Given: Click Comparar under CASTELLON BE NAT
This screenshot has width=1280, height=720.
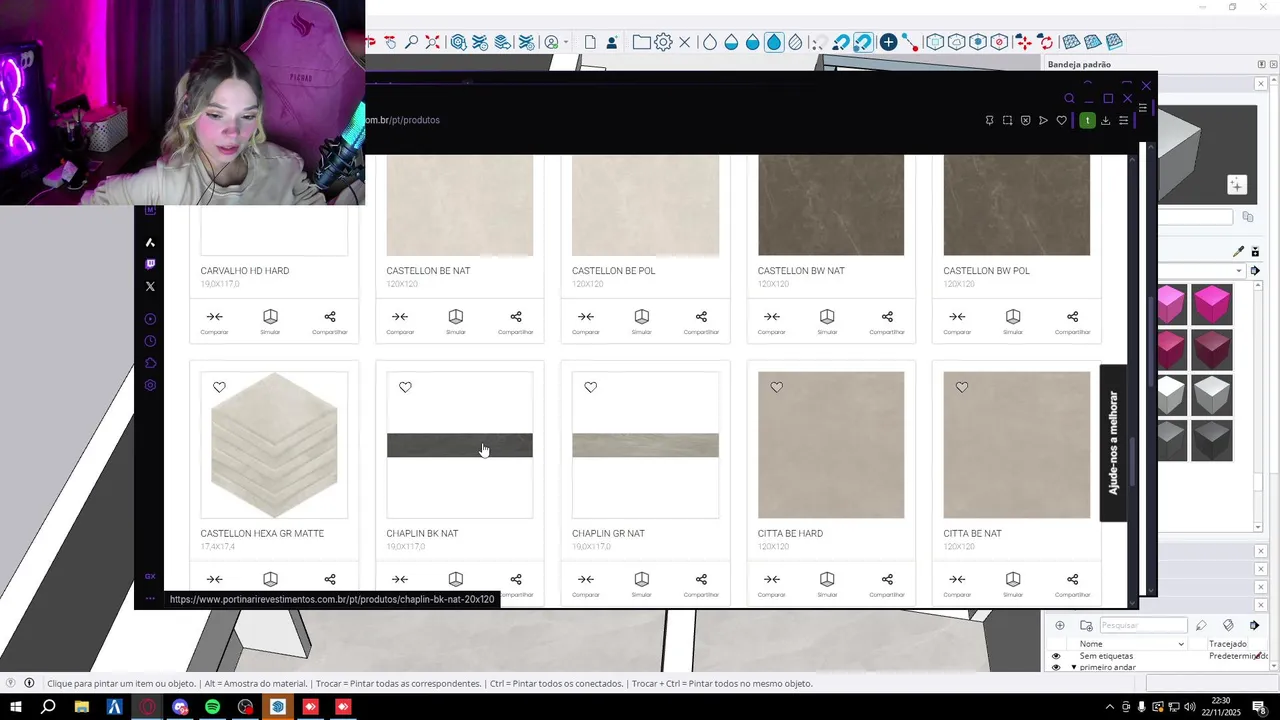Looking at the screenshot, I should click(400, 321).
